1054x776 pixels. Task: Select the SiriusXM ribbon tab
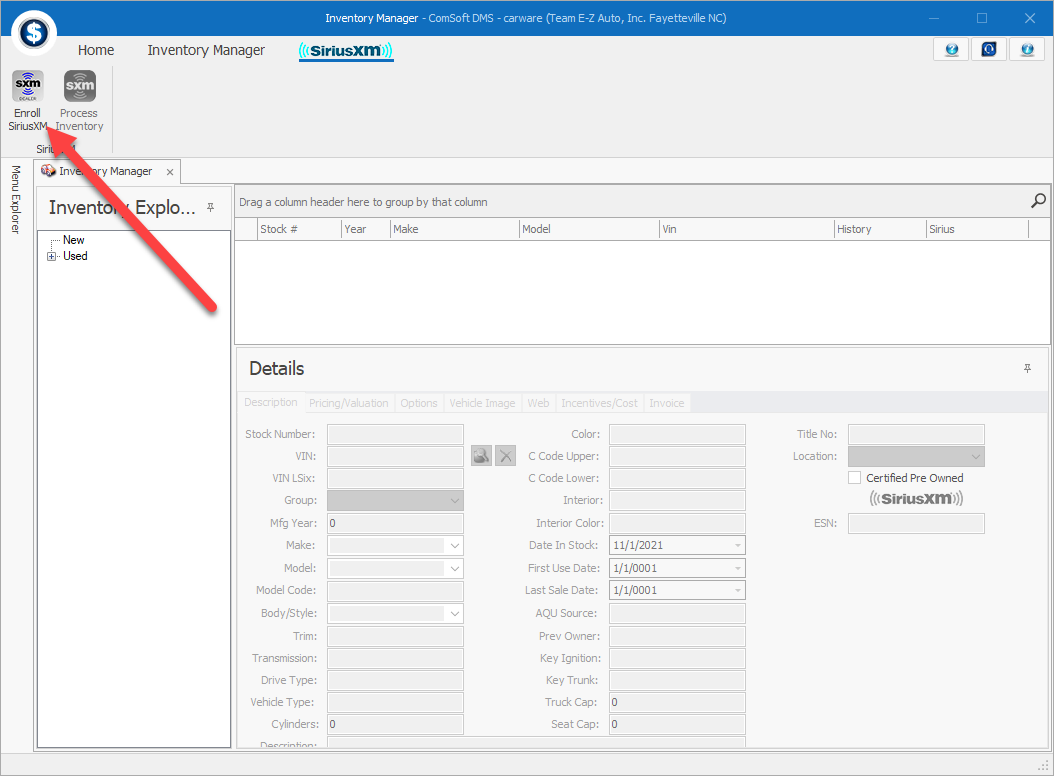(x=346, y=51)
